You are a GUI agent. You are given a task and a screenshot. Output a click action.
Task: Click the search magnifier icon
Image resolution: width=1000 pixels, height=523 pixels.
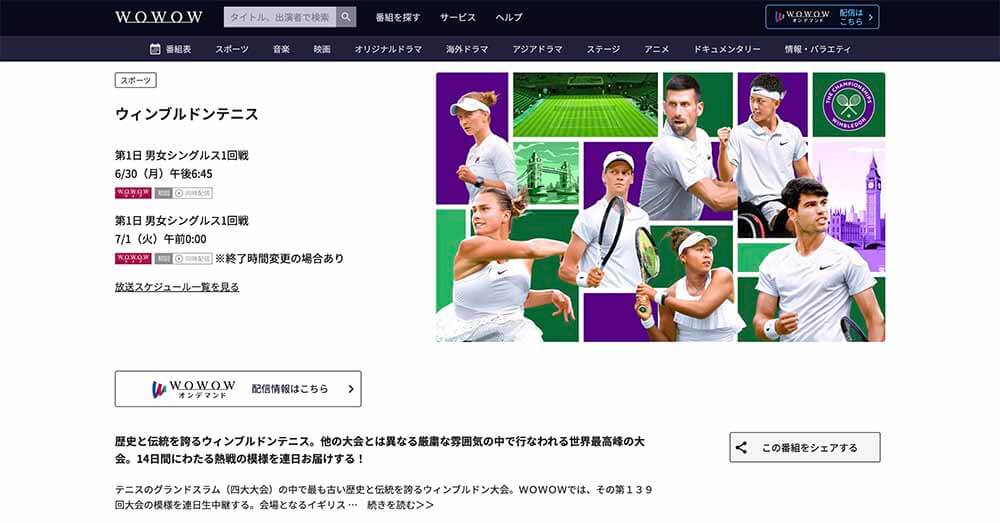(x=346, y=17)
